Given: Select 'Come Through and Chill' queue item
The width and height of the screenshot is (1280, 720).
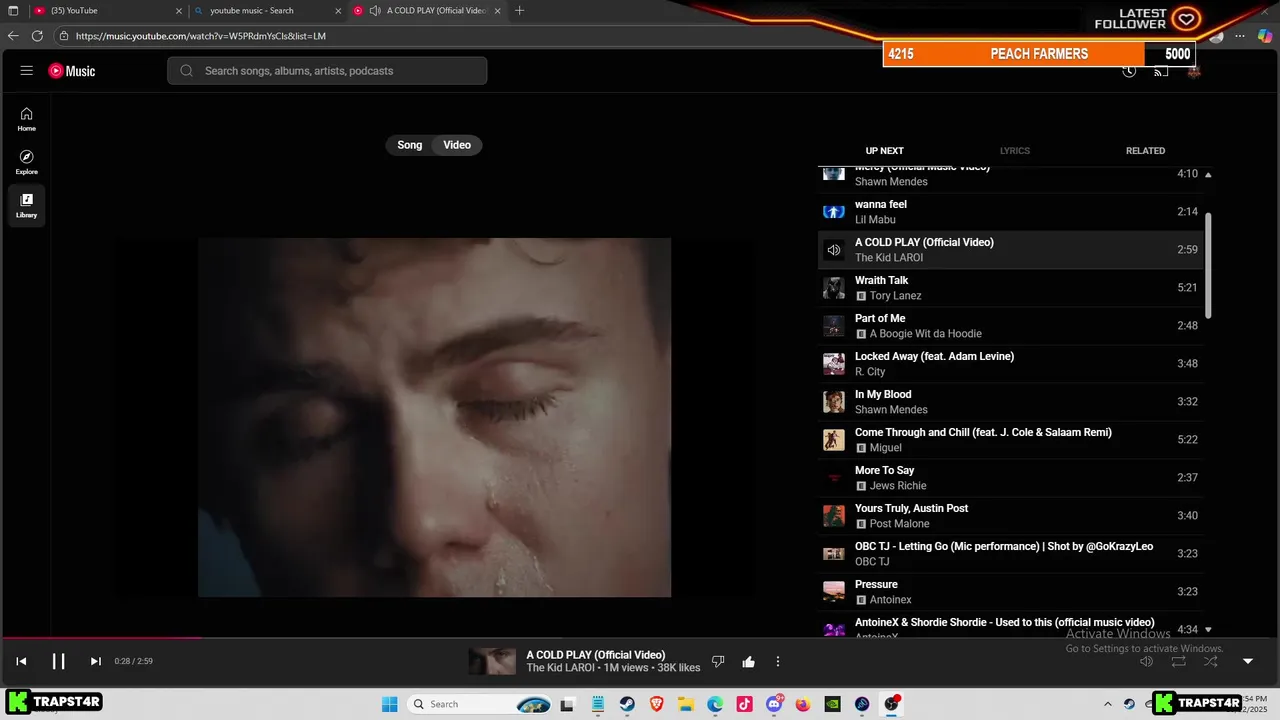Looking at the screenshot, I should pyautogui.click(x=1010, y=440).
